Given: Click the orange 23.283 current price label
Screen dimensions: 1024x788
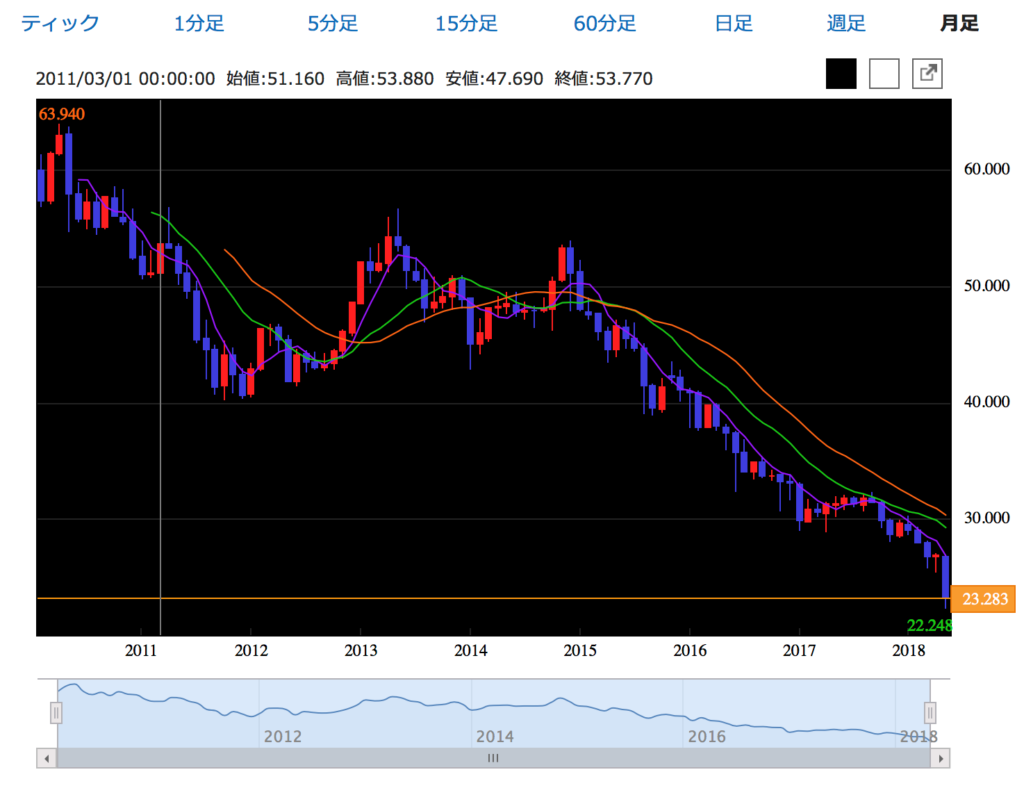Looking at the screenshot, I should pos(984,599).
